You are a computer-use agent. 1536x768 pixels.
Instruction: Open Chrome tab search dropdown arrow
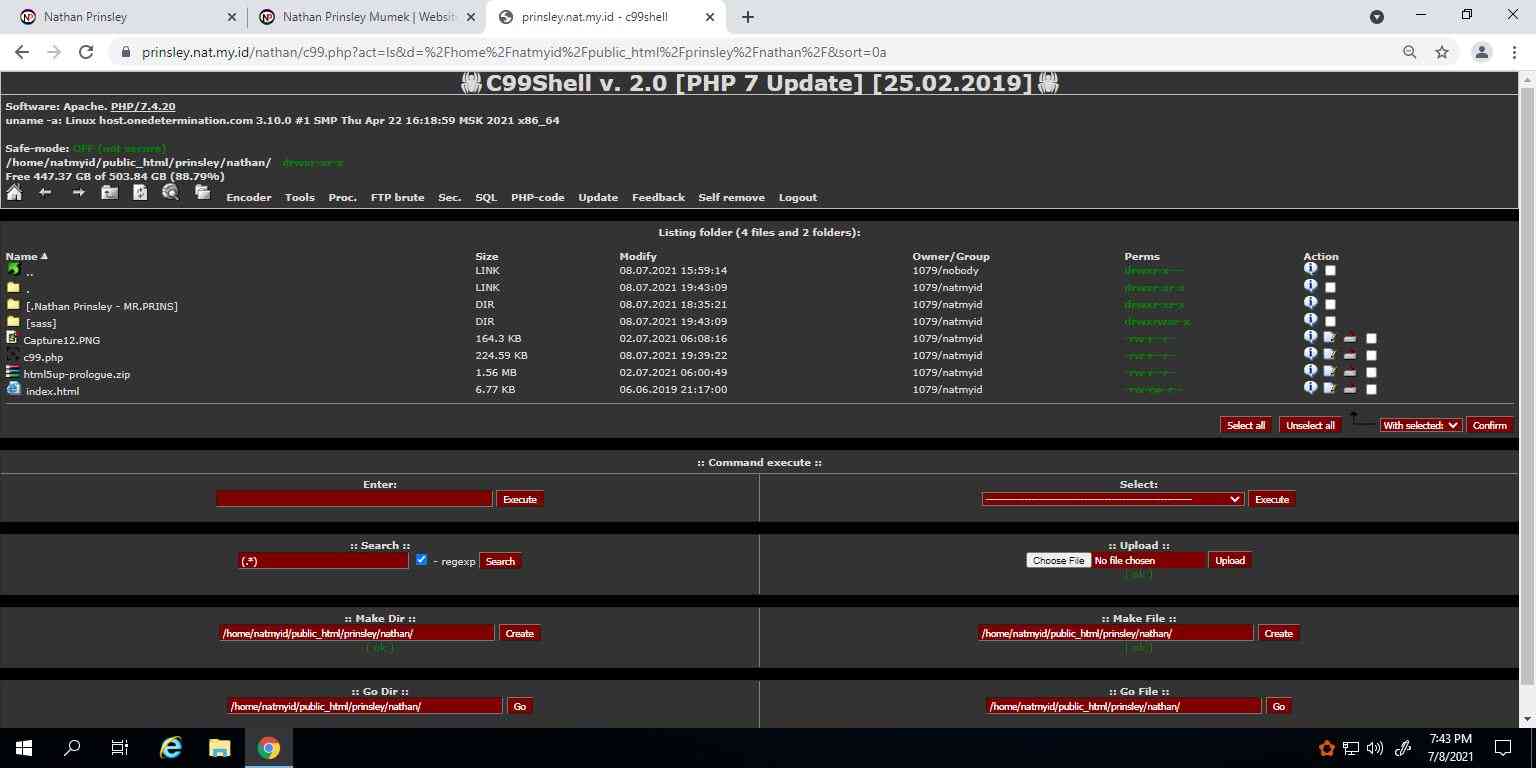pos(1377,17)
